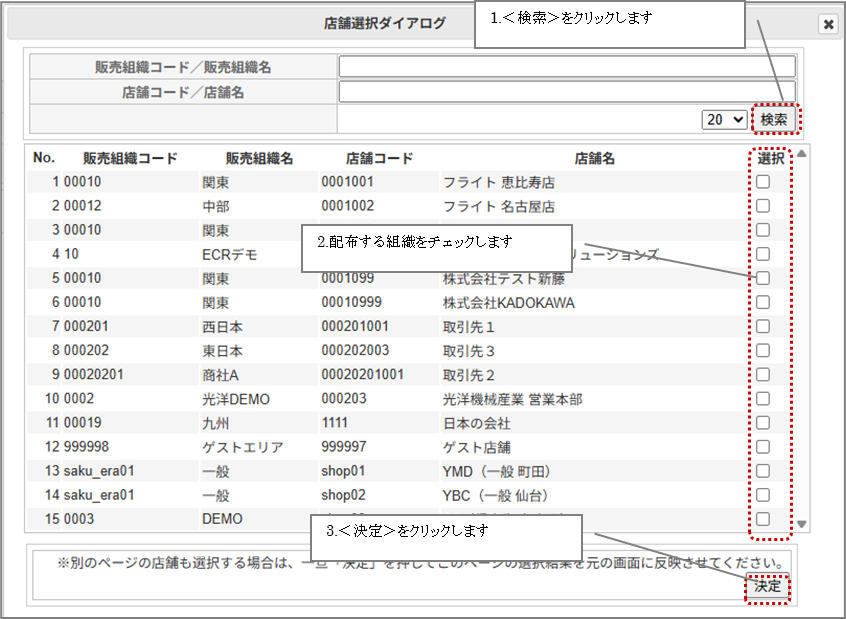The image size is (846, 619).
Task: Check the box for フライト 恵比寿店
Action: pyautogui.click(x=763, y=182)
